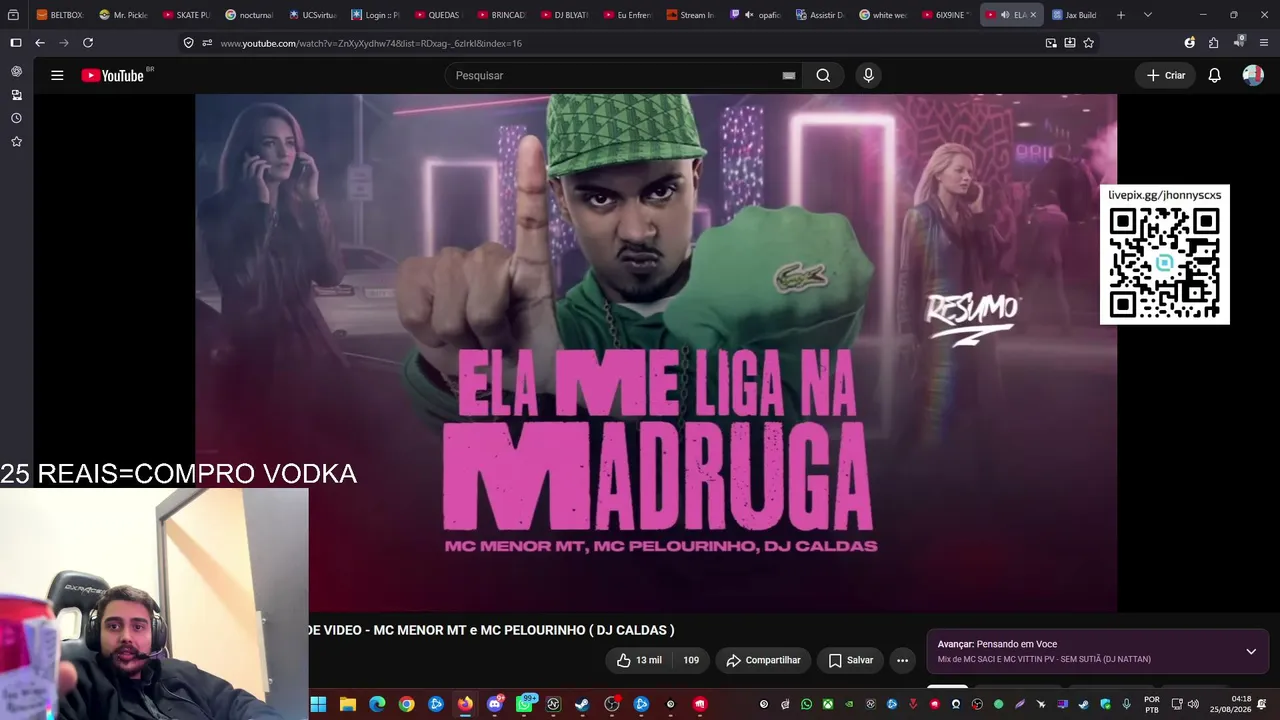Open the Windows Start menu
Screen dimensions: 1280x720
point(318,704)
